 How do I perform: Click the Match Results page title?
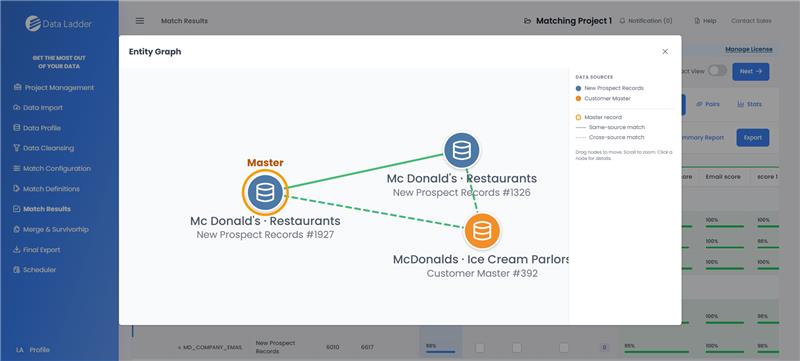(x=184, y=21)
